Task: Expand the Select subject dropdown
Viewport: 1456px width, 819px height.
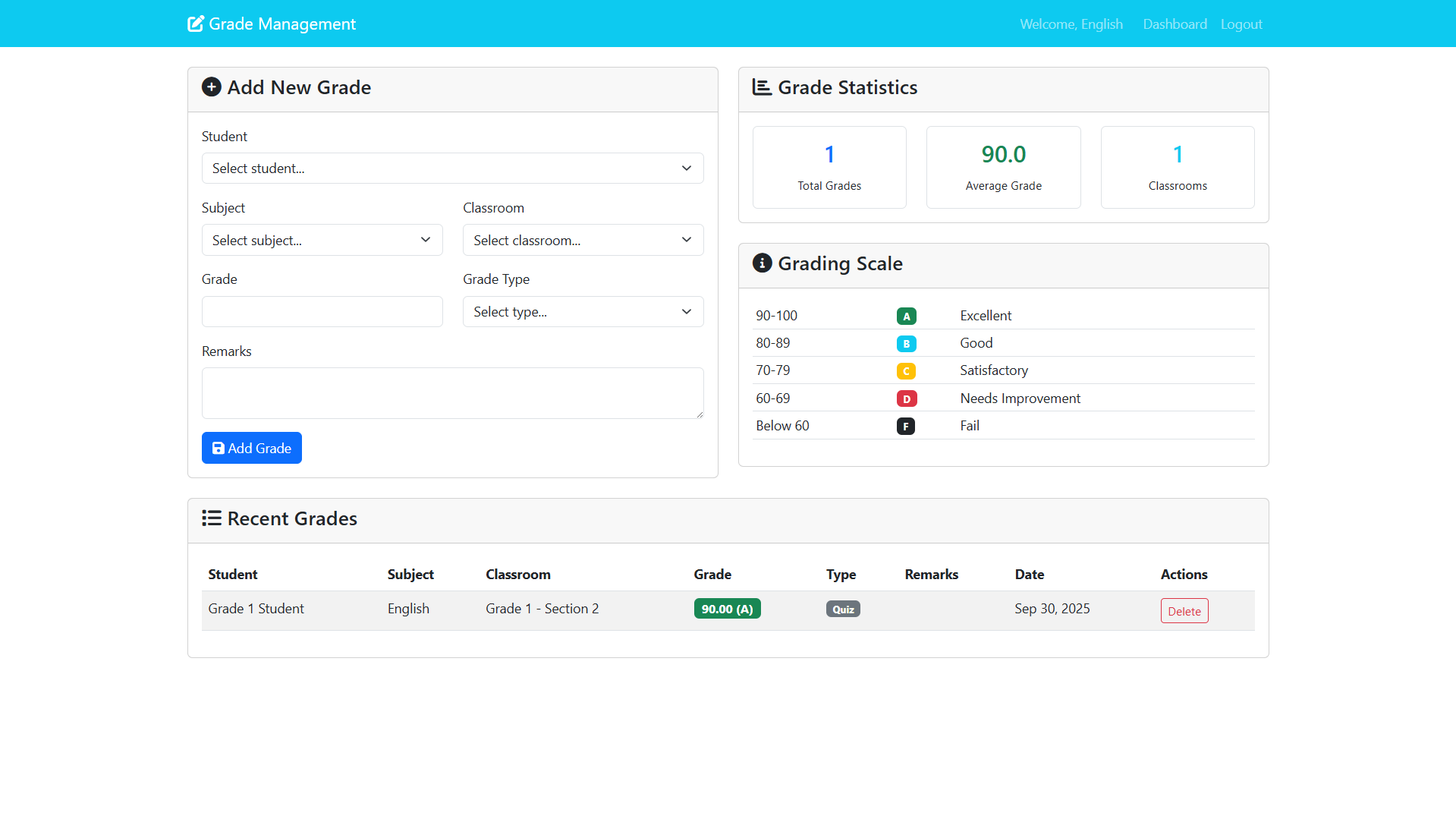Action: point(322,241)
